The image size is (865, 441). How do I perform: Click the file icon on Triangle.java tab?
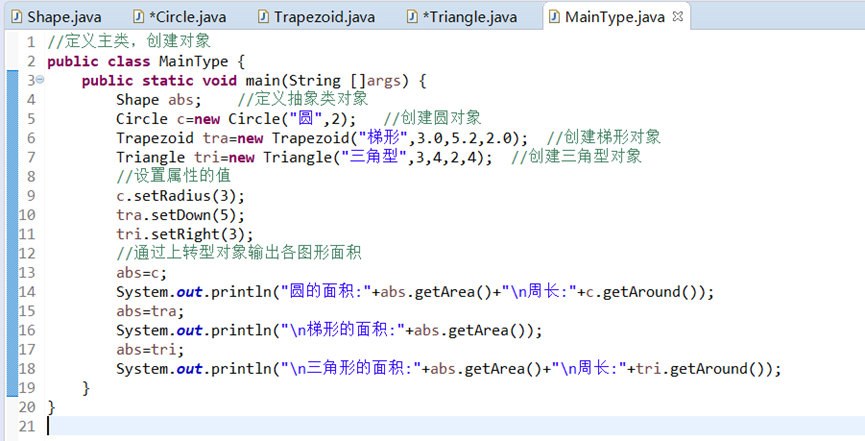point(412,17)
